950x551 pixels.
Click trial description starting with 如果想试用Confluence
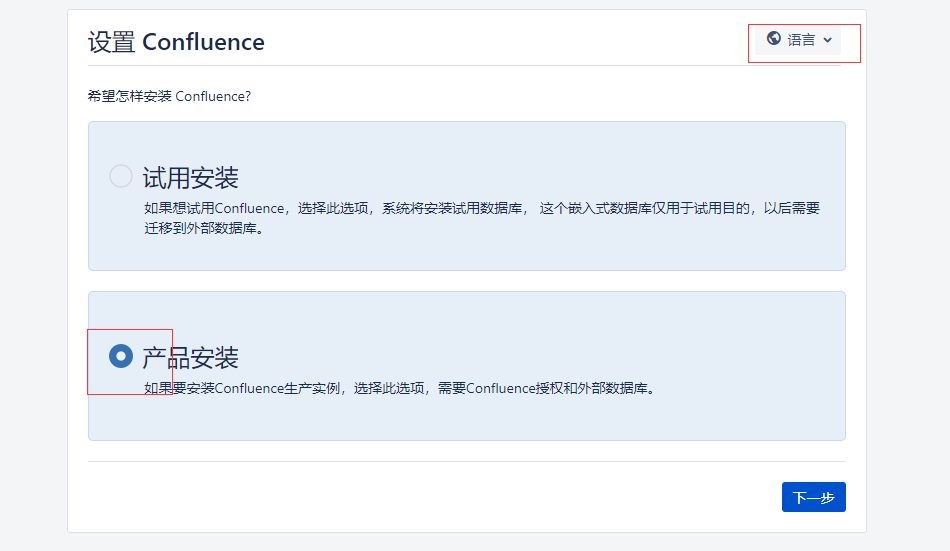click(x=482, y=218)
